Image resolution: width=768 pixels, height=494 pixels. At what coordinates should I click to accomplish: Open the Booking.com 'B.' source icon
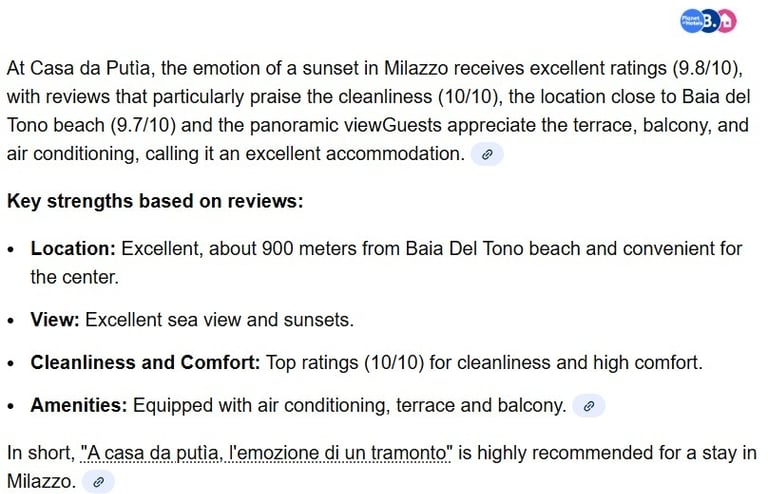pos(709,22)
